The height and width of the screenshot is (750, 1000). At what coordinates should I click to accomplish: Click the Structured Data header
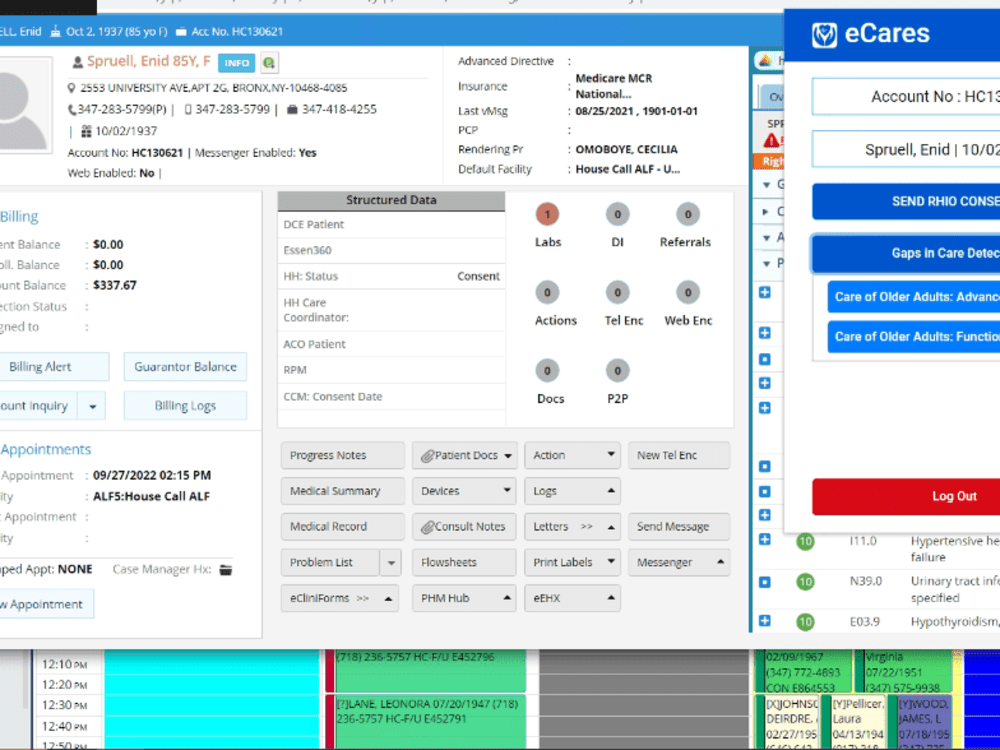[x=392, y=200]
